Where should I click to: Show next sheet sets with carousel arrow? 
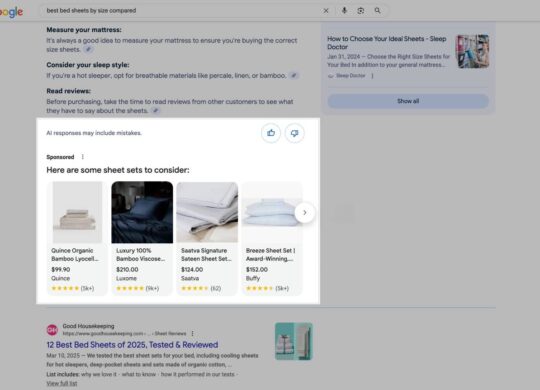[304, 213]
